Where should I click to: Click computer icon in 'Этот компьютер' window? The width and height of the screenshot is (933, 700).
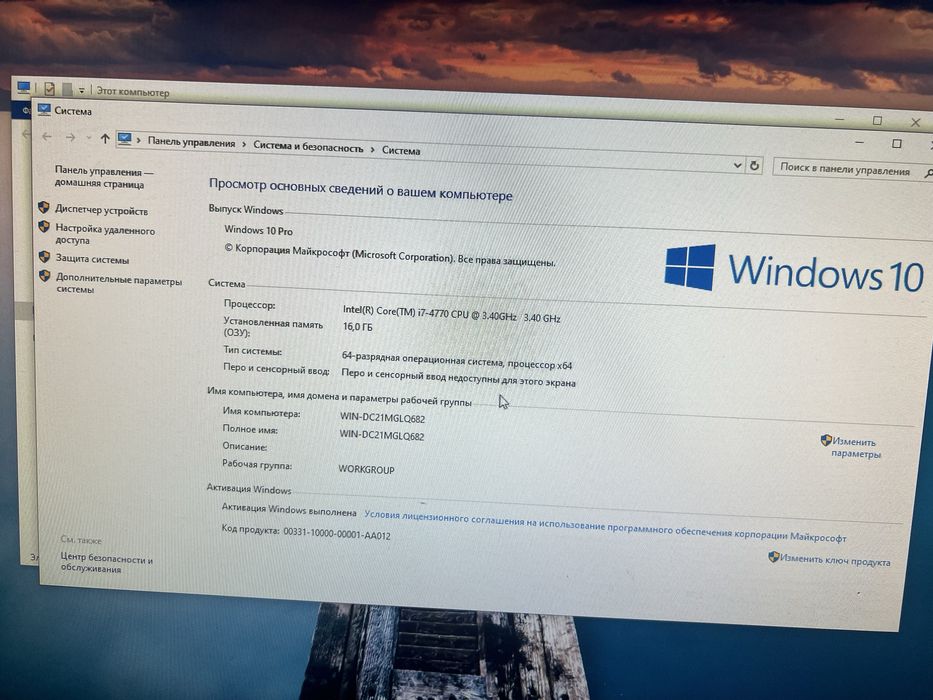tap(24, 88)
